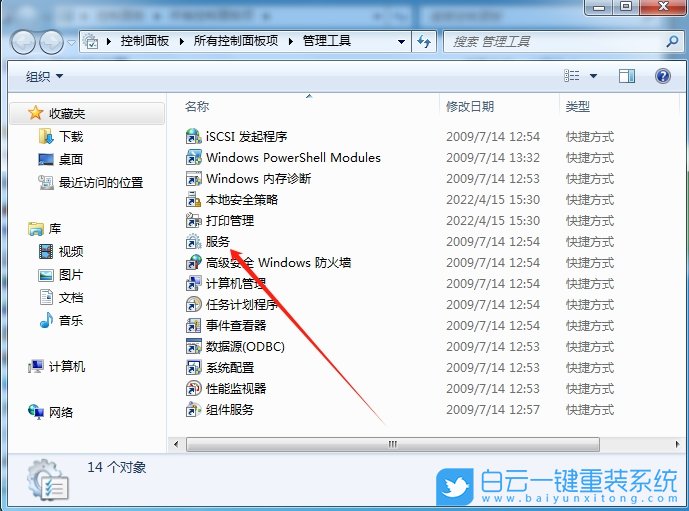Screen dimensions: 689x511
Task: Select the Windows 内存诊断 icon
Action: tap(194, 179)
